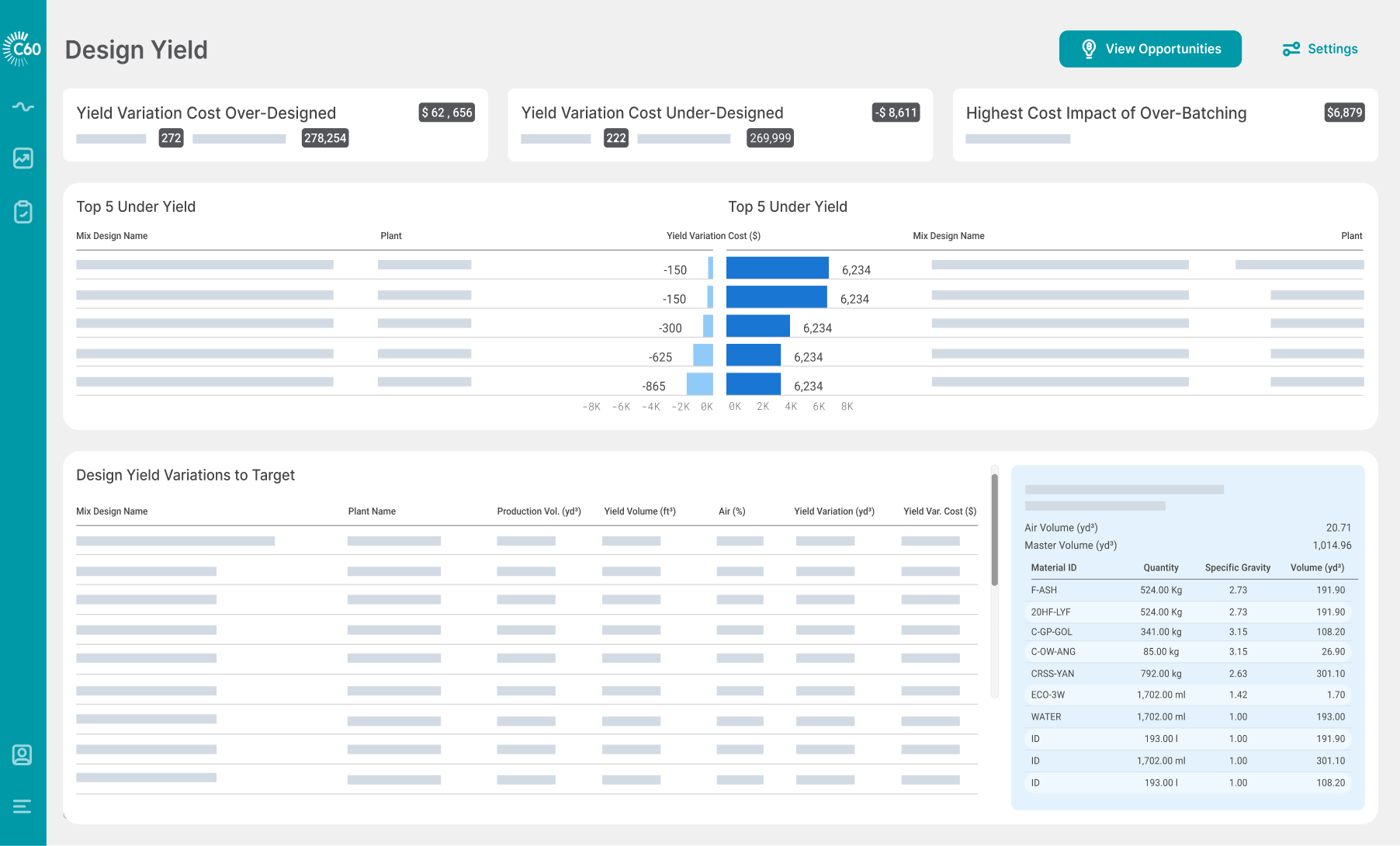Click the top dark blue 6,234 bar
The image size is (1400, 846).
(x=777, y=268)
